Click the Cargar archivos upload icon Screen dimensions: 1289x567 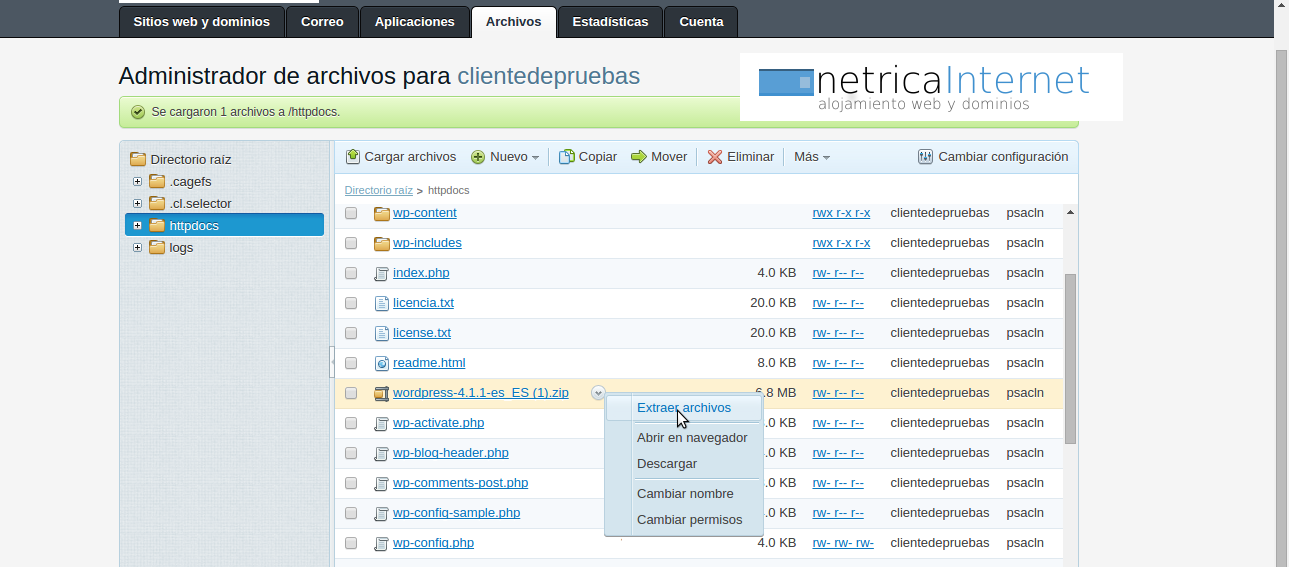(353, 157)
